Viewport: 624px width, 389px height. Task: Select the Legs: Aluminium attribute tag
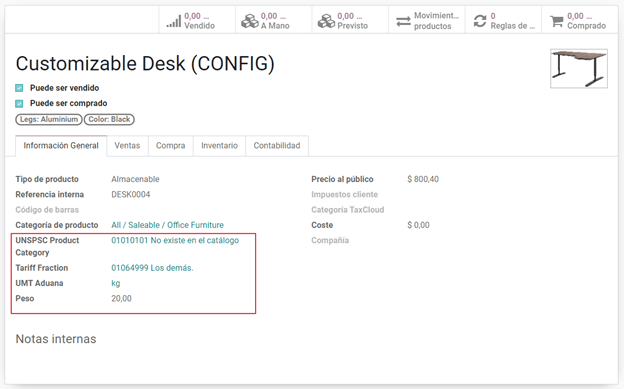pyautogui.click(x=49, y=119)
